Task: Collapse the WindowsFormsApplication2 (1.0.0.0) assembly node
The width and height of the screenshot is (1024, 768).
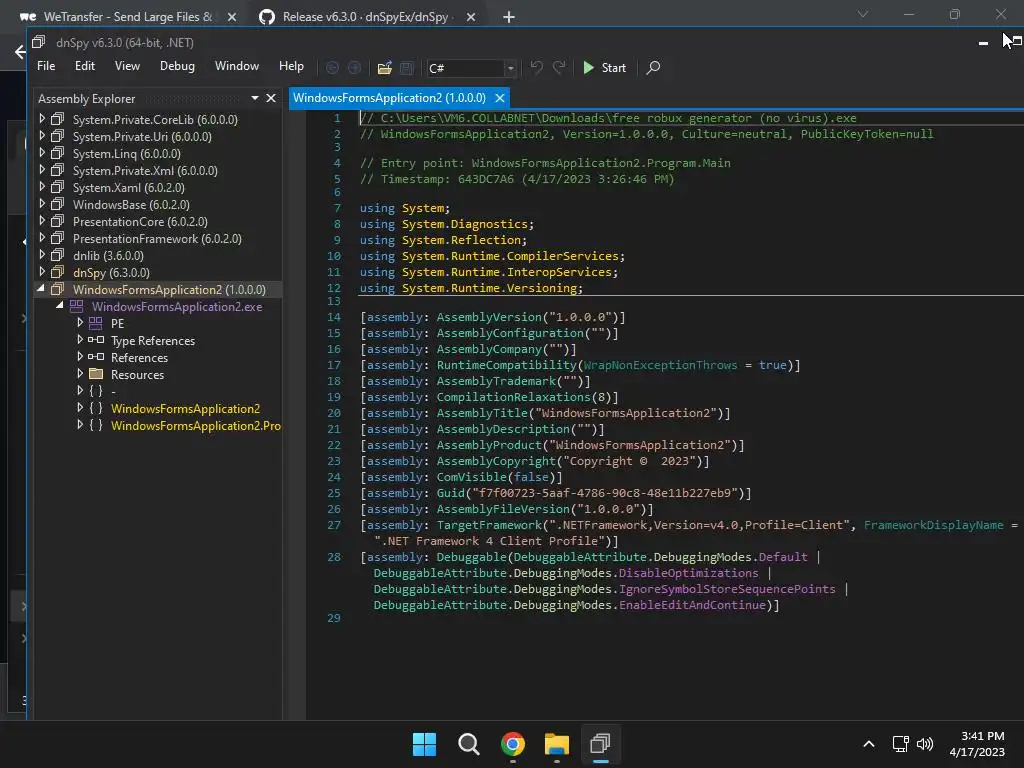Action: [x=41, y=288]
